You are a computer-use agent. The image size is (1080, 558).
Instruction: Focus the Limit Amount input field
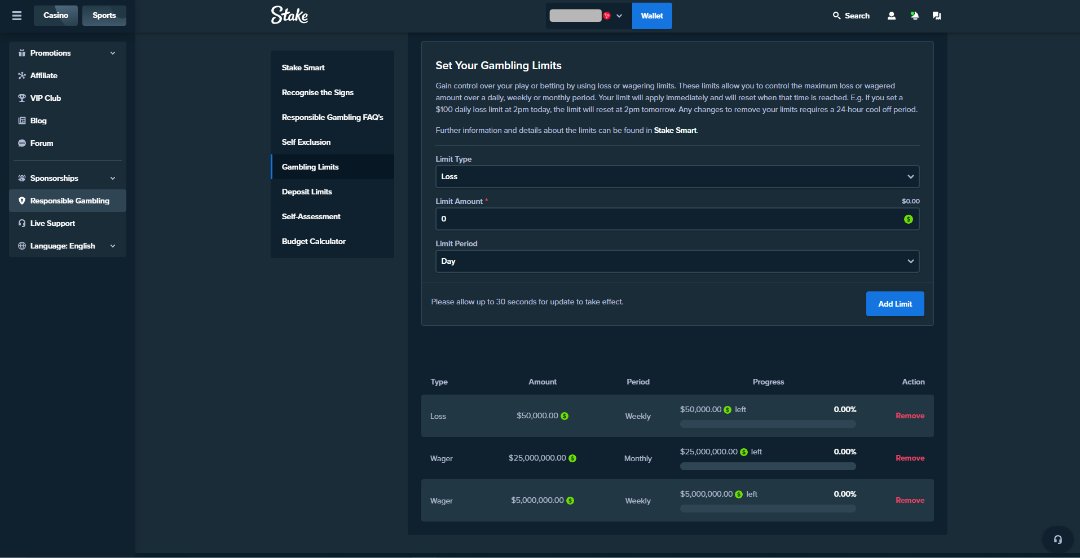677,219
